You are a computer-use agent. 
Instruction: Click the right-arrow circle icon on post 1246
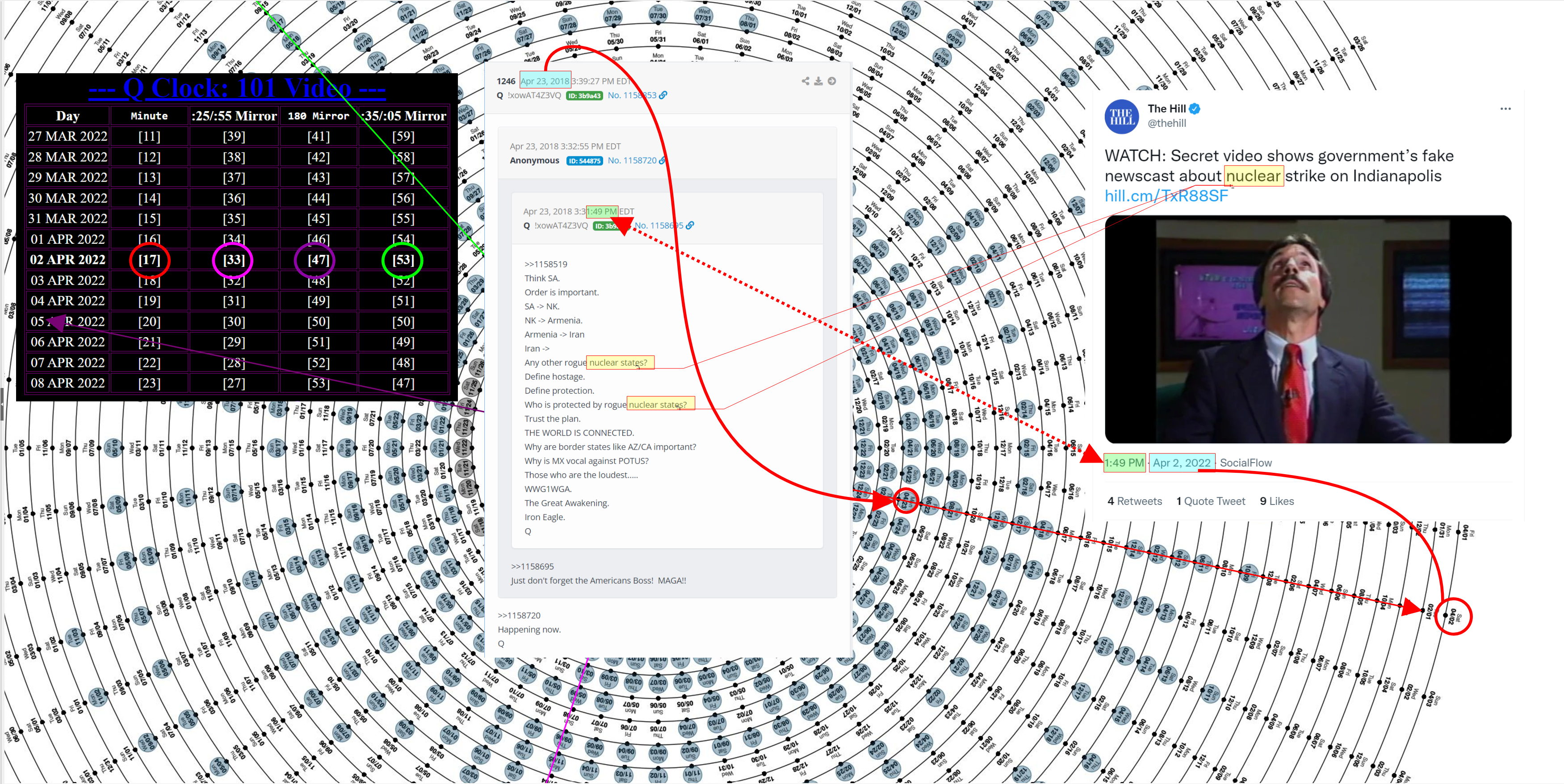tap(832, 81)
